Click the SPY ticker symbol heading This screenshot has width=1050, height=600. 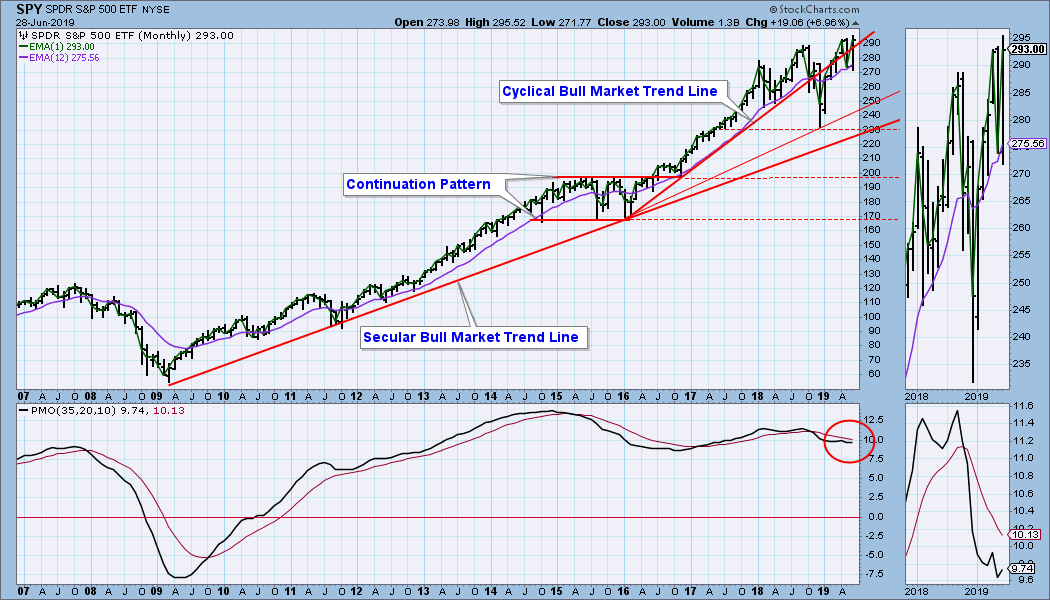click(29, 9)
